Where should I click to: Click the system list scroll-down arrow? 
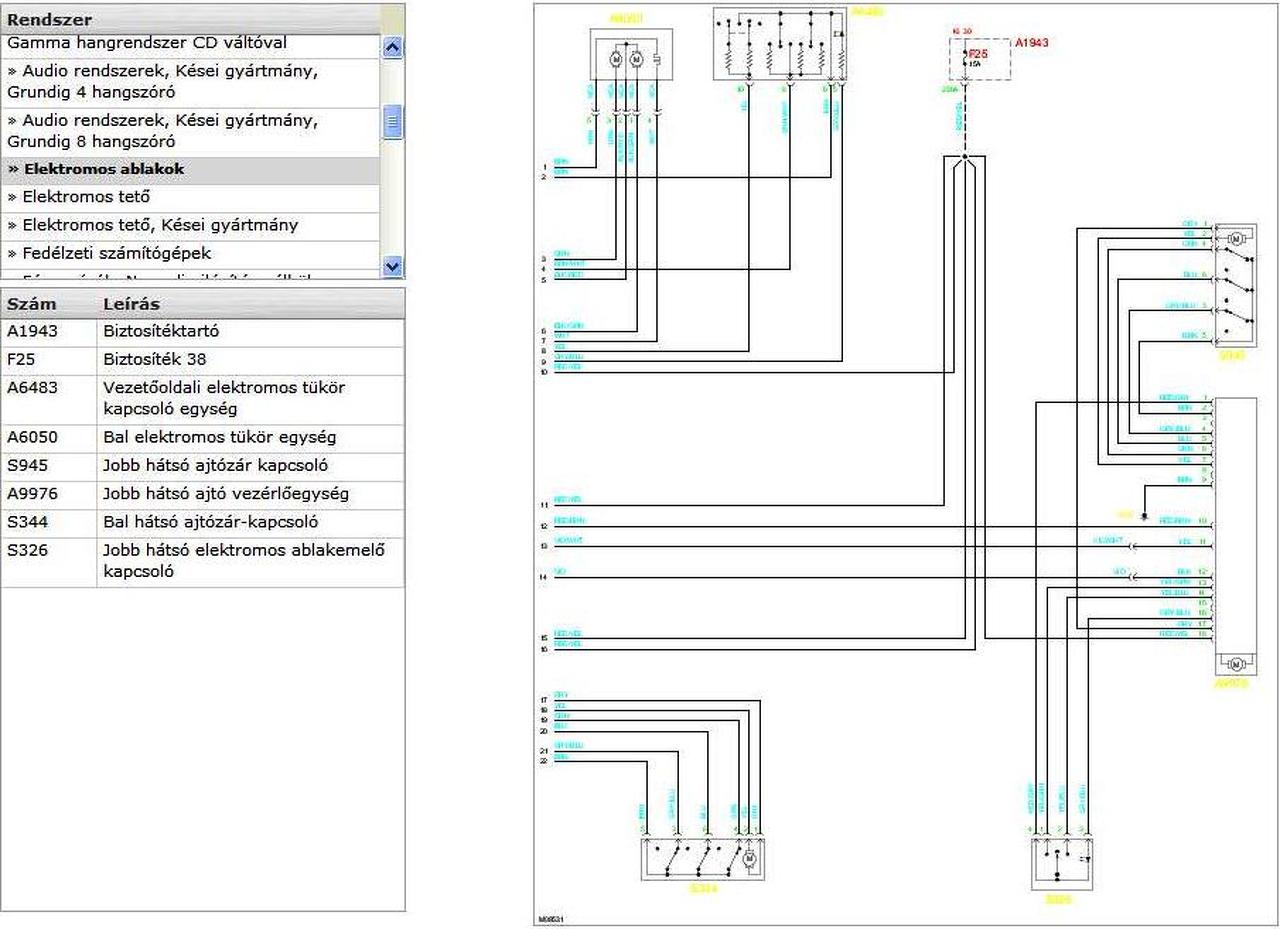click(393, 266)
